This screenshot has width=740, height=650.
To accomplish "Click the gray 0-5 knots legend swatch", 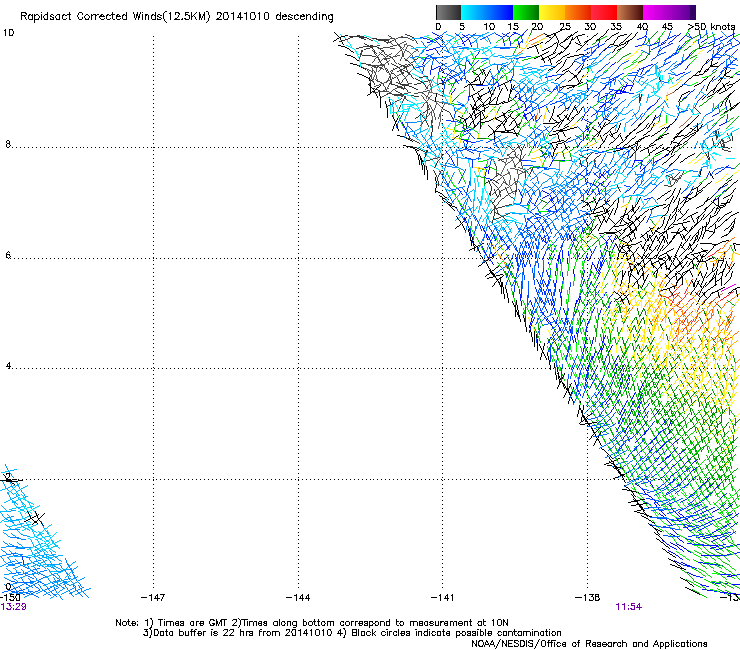I will 448,12.
